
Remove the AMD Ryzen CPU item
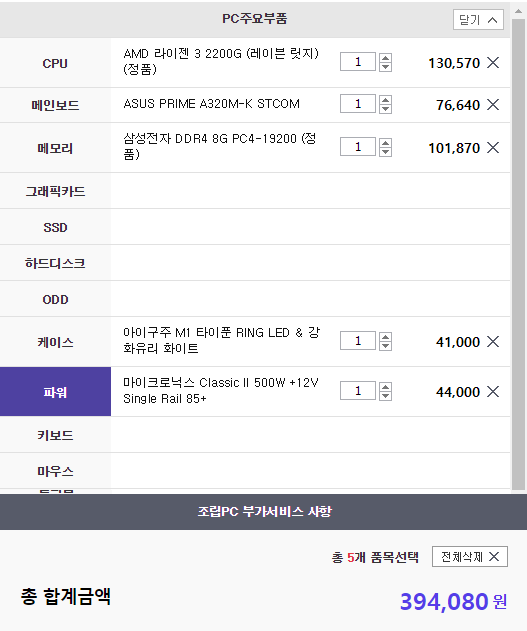pos(493,62)
